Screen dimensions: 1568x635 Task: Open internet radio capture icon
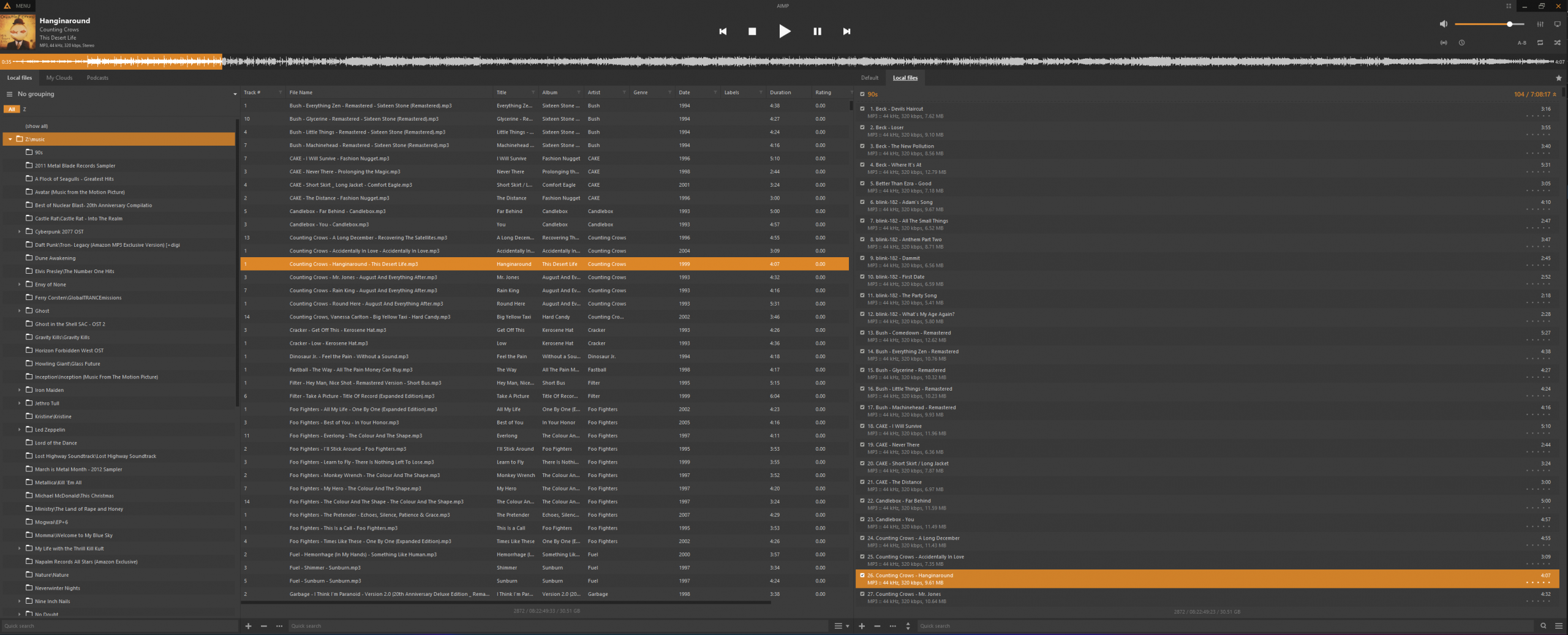(1444, 43)
